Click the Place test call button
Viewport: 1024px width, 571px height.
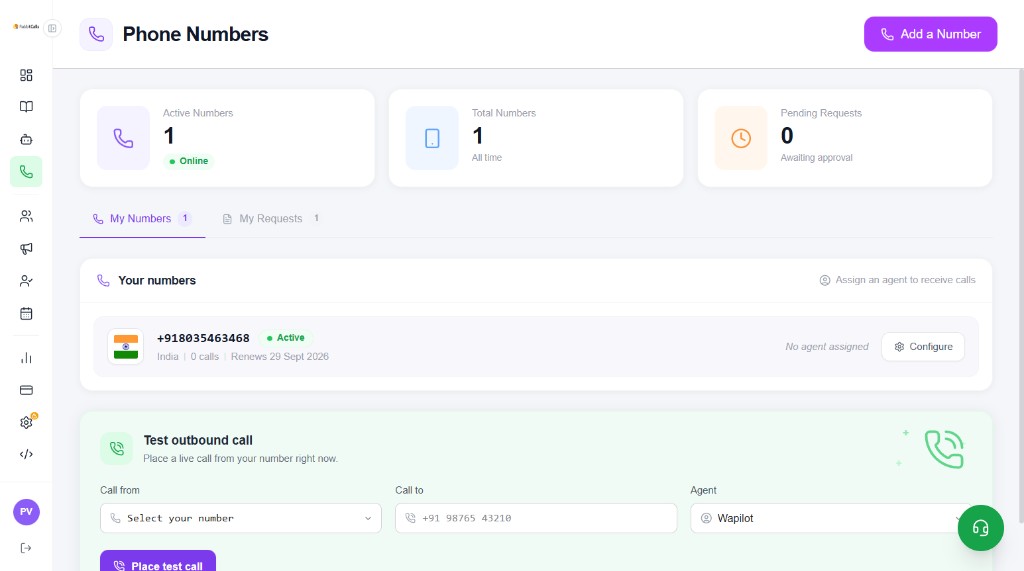[158, 563]
